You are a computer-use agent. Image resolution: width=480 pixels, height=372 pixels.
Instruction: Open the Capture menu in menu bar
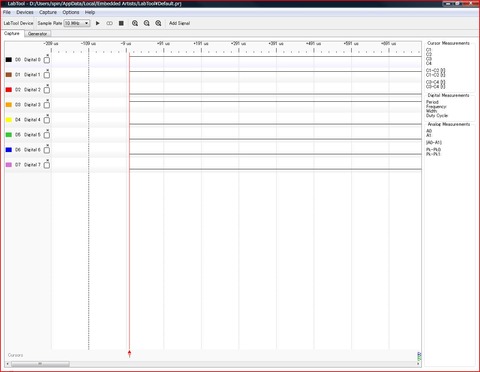coord(48,12)
